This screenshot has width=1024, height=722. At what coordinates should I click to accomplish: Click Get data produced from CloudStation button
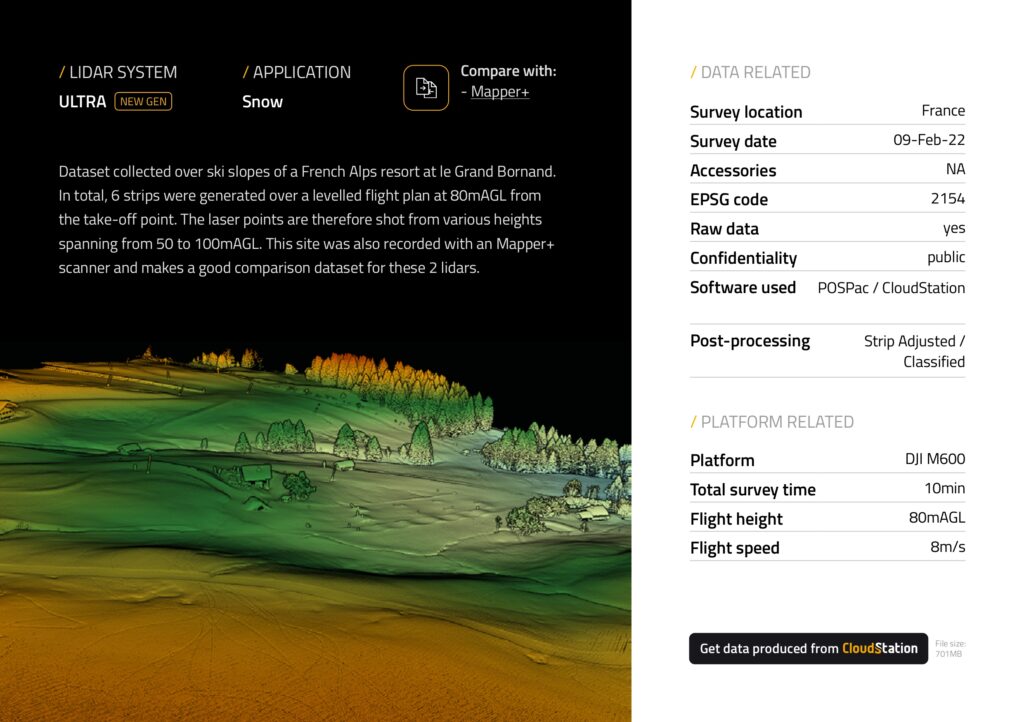(x=808, y=648)
